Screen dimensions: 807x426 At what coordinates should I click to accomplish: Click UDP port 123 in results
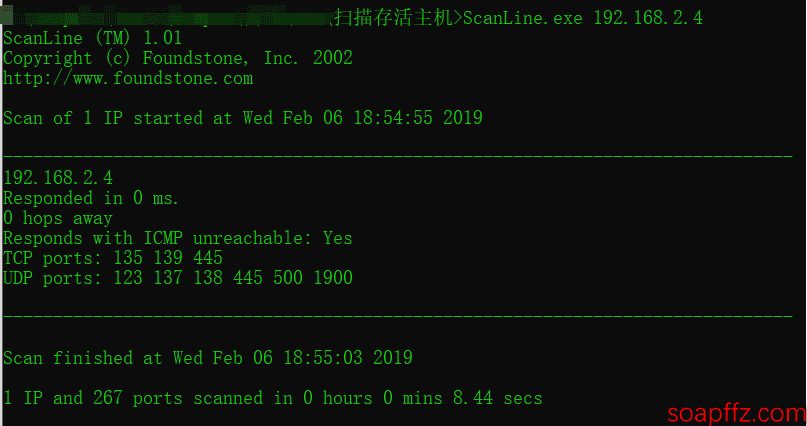coord(128,278)
